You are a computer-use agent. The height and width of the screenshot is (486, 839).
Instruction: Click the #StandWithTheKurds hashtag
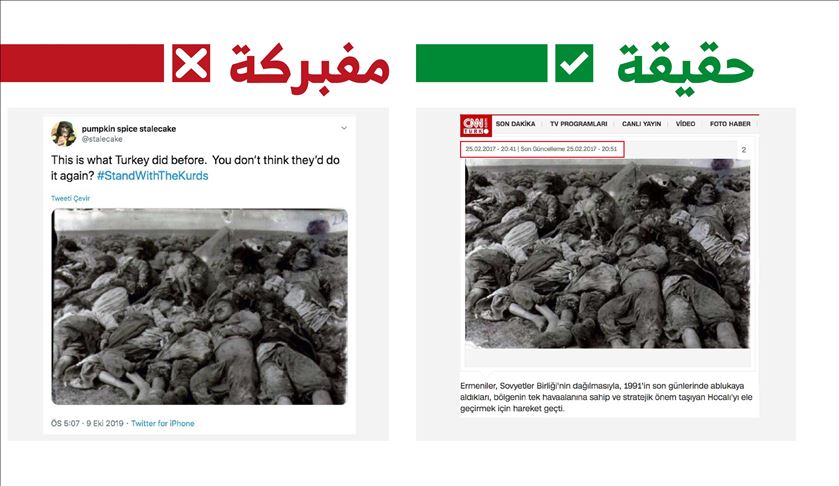152,176
